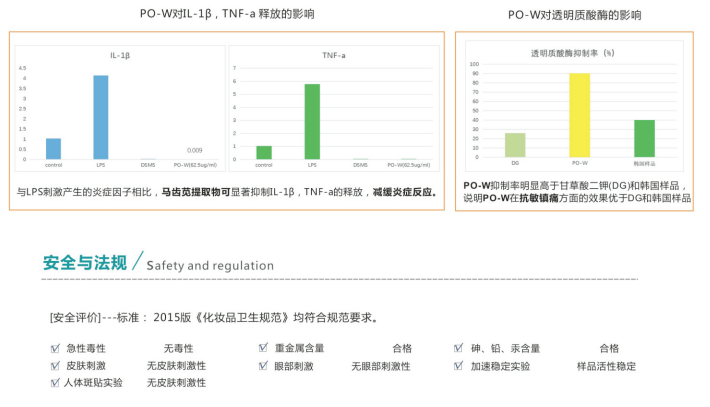The image size is (710, 407).
Task: Toggle the 皮肤刺激 checkbox
Action: point(55,366)
